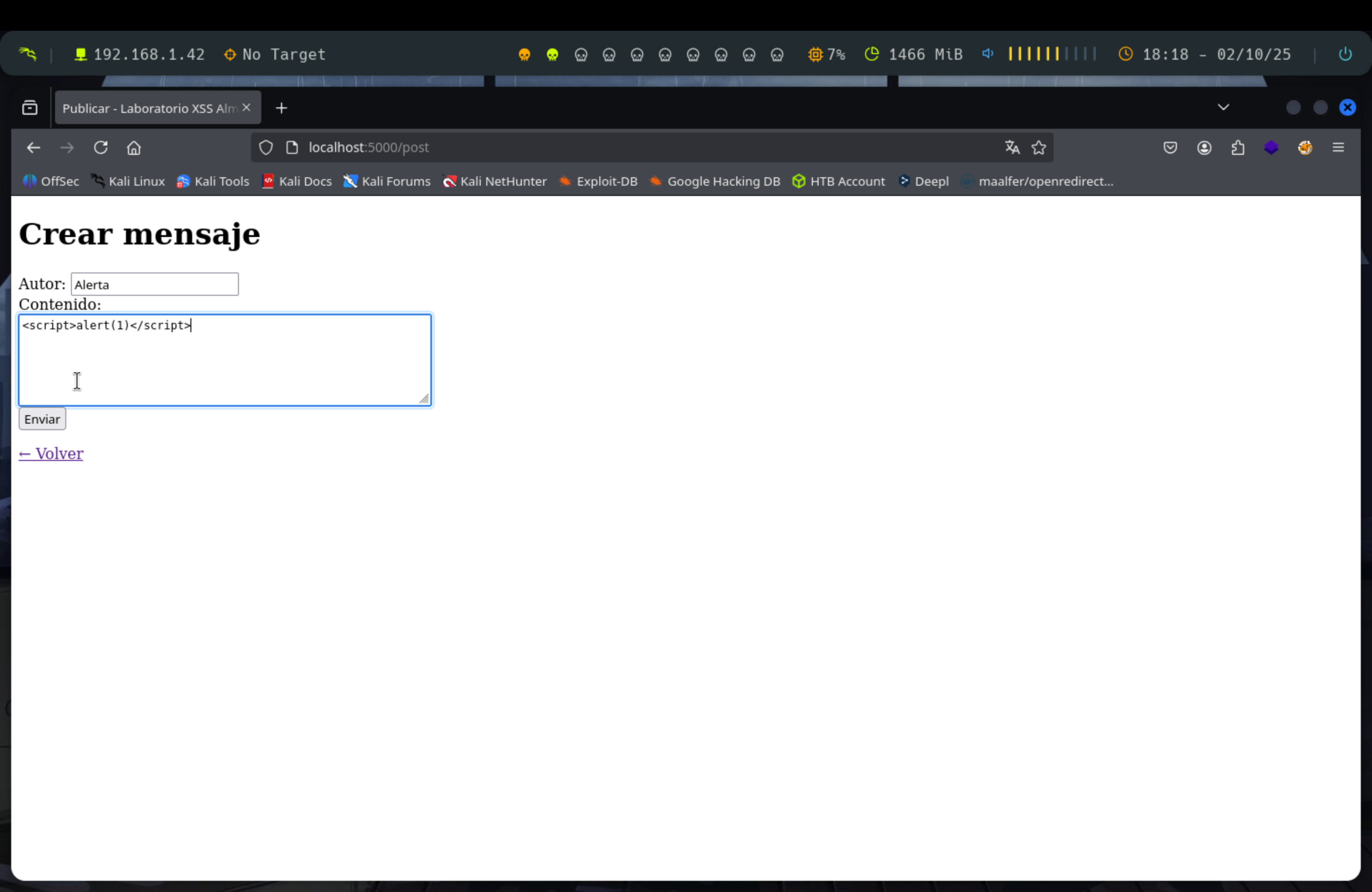Open the recent tabs view button
This screenshot has width=1372, height=892.
coord(30,108)
